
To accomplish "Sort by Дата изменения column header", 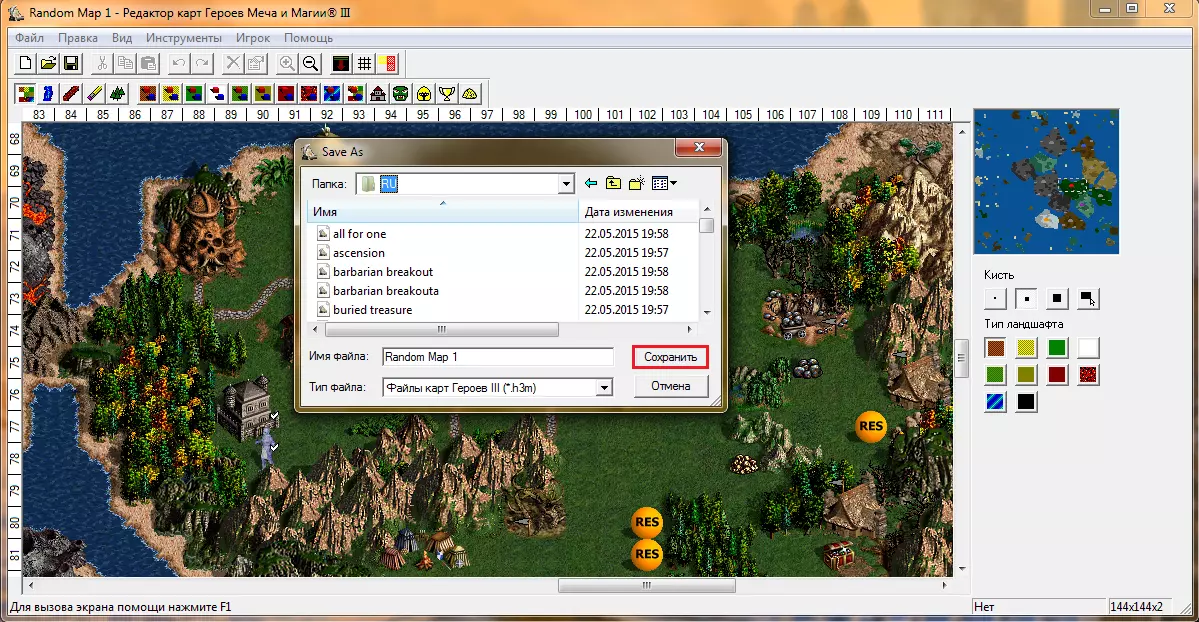I will 638,211.
